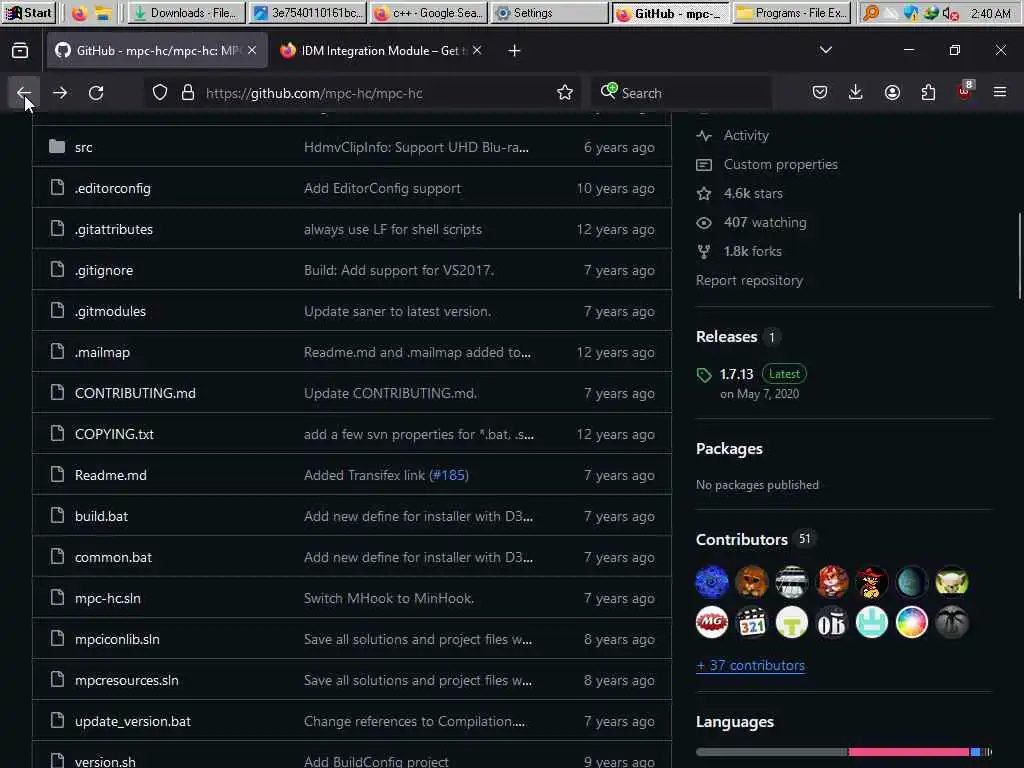This screenshot has height=768, width=1024.
Task: Open the 321 clapperboard contributor avatar
Action: (752, 622)
